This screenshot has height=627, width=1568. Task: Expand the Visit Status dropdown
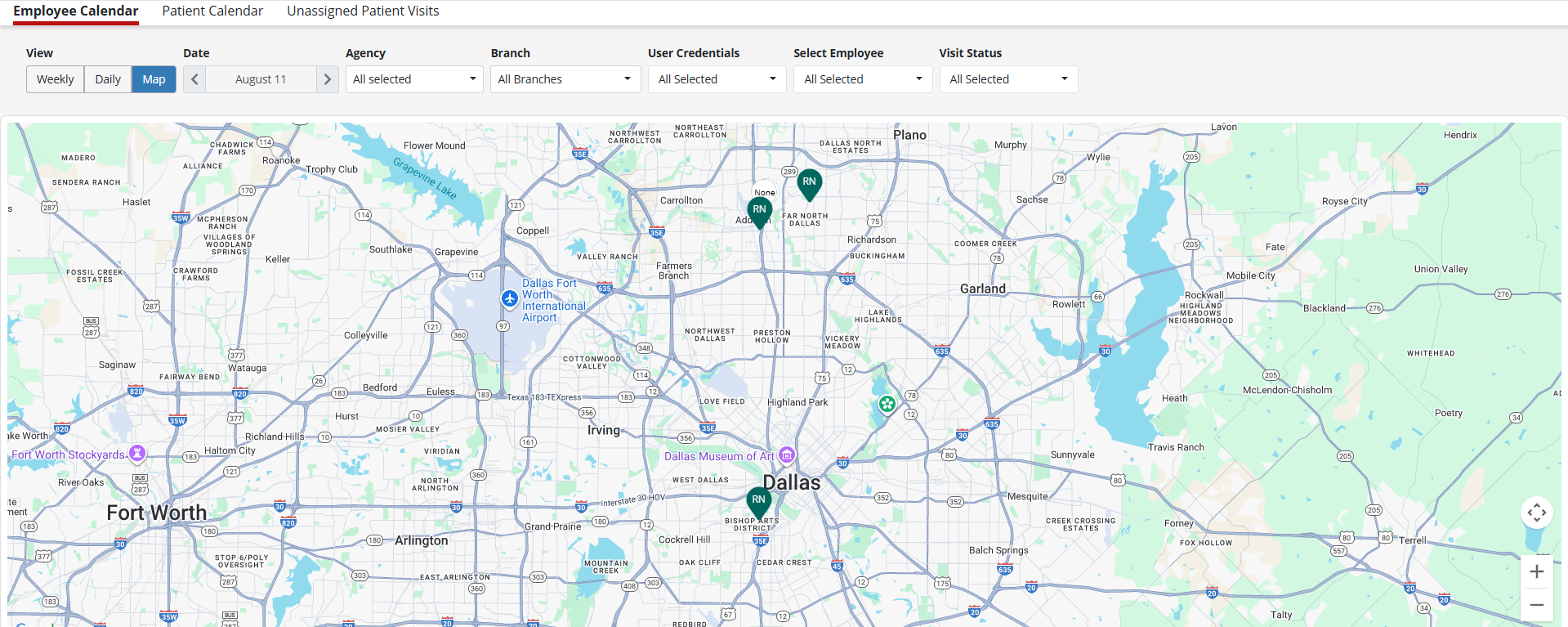(x=1008, y=79)
